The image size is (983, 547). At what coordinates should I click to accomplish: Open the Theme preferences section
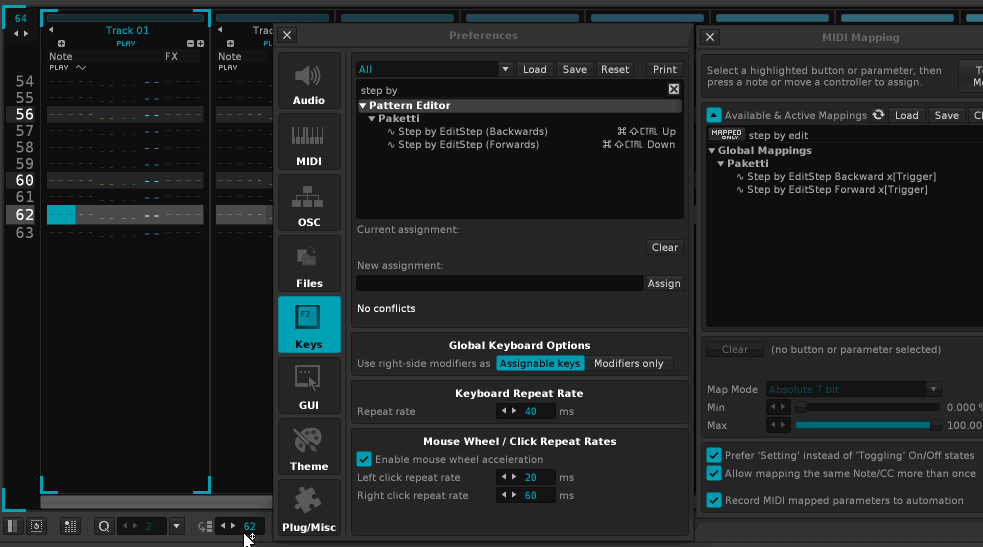pos(309,447)
